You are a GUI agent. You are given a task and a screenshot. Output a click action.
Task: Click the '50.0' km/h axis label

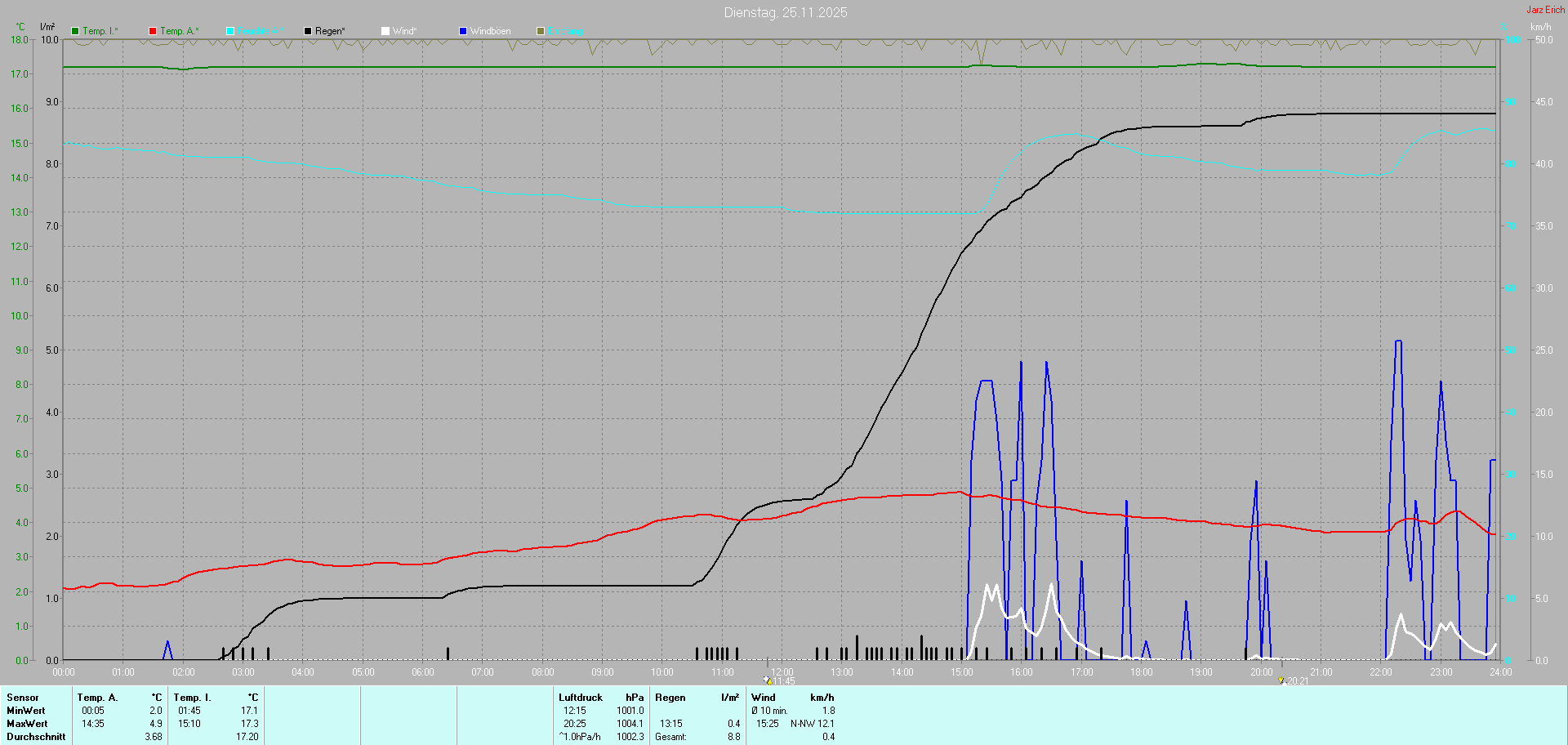pos(1544,40)
